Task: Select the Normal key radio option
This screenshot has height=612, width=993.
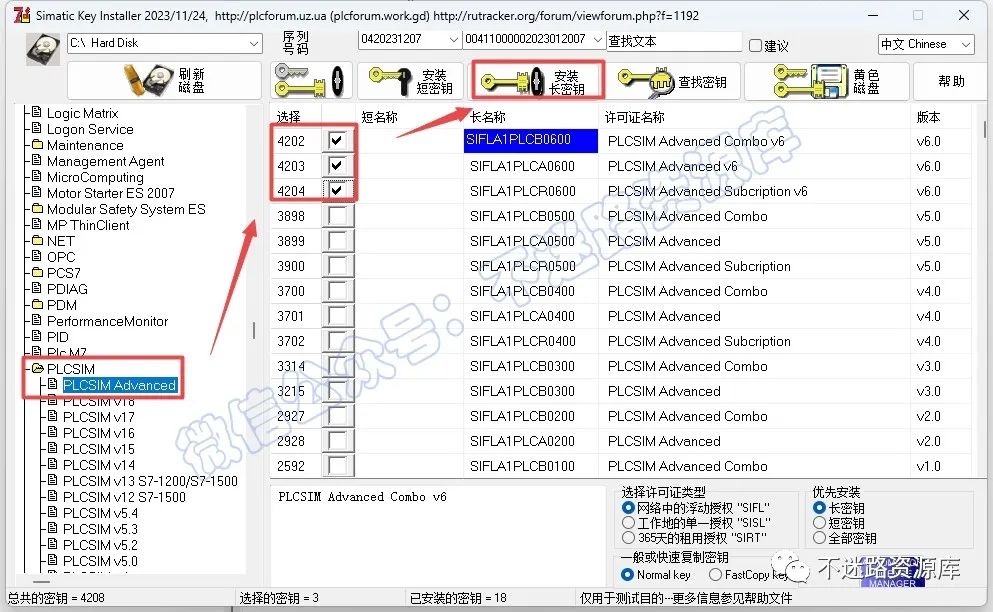Action: pyautogui.click(x=628, y=575)
